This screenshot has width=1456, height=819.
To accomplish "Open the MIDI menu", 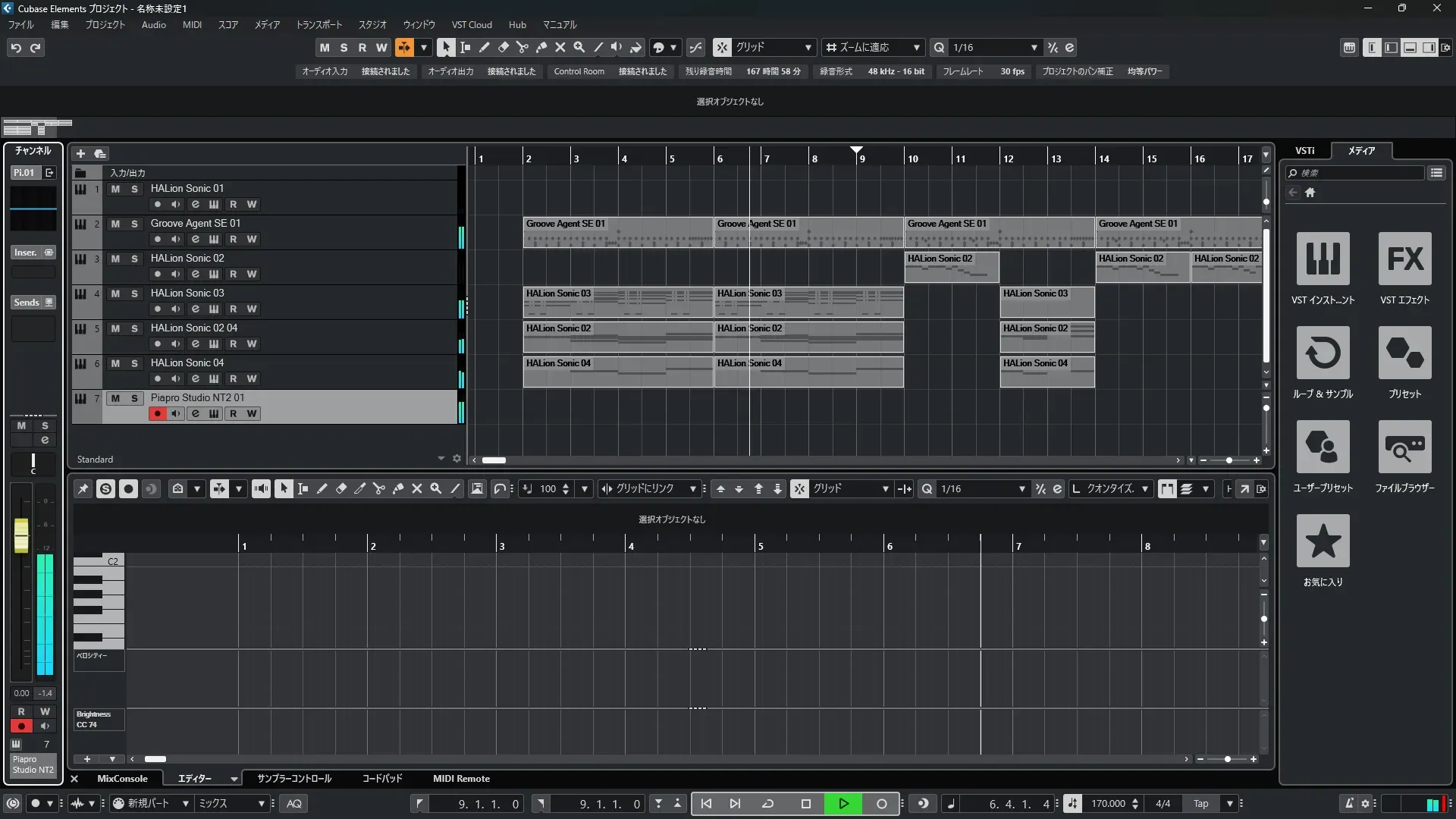I will coord(192,25).
